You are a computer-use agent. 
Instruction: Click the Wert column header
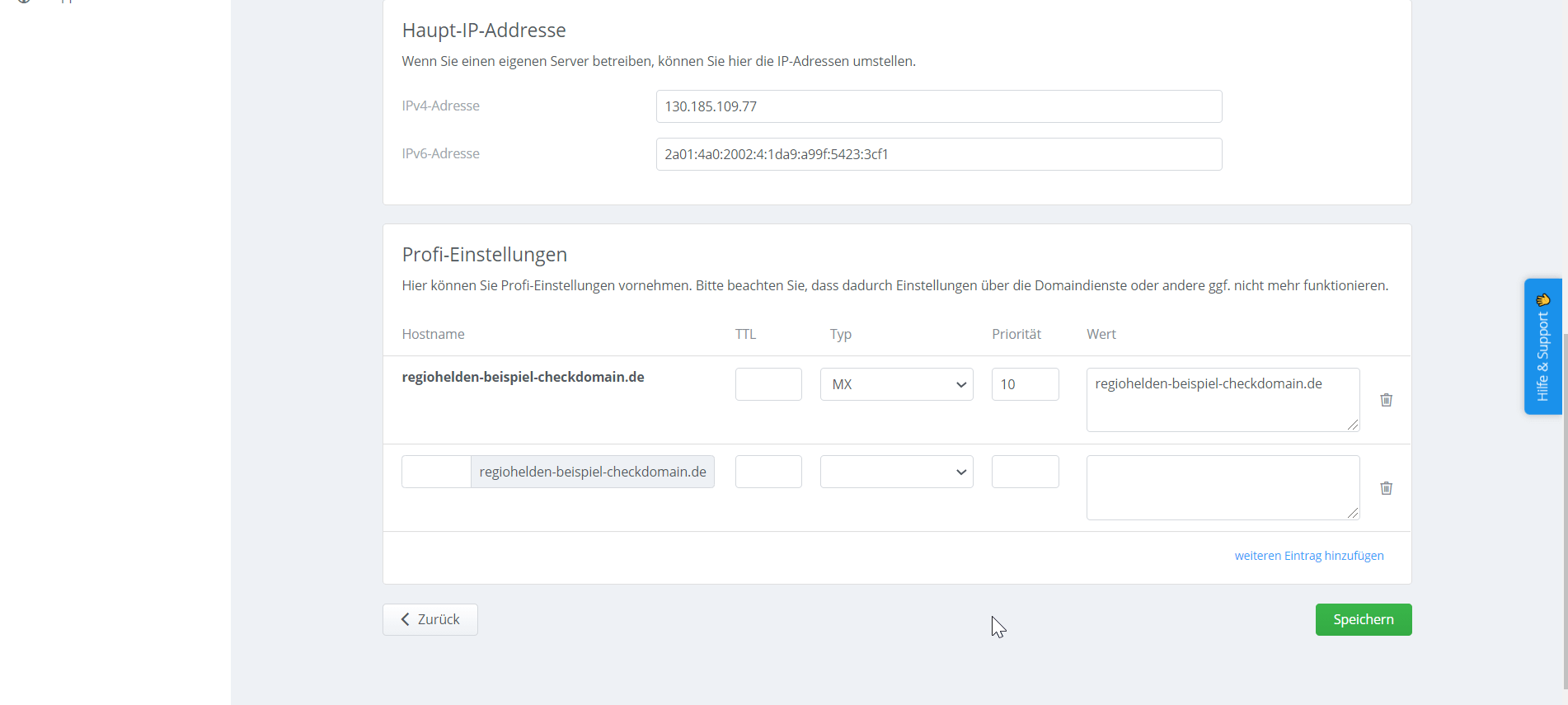tap(1101, 334)
